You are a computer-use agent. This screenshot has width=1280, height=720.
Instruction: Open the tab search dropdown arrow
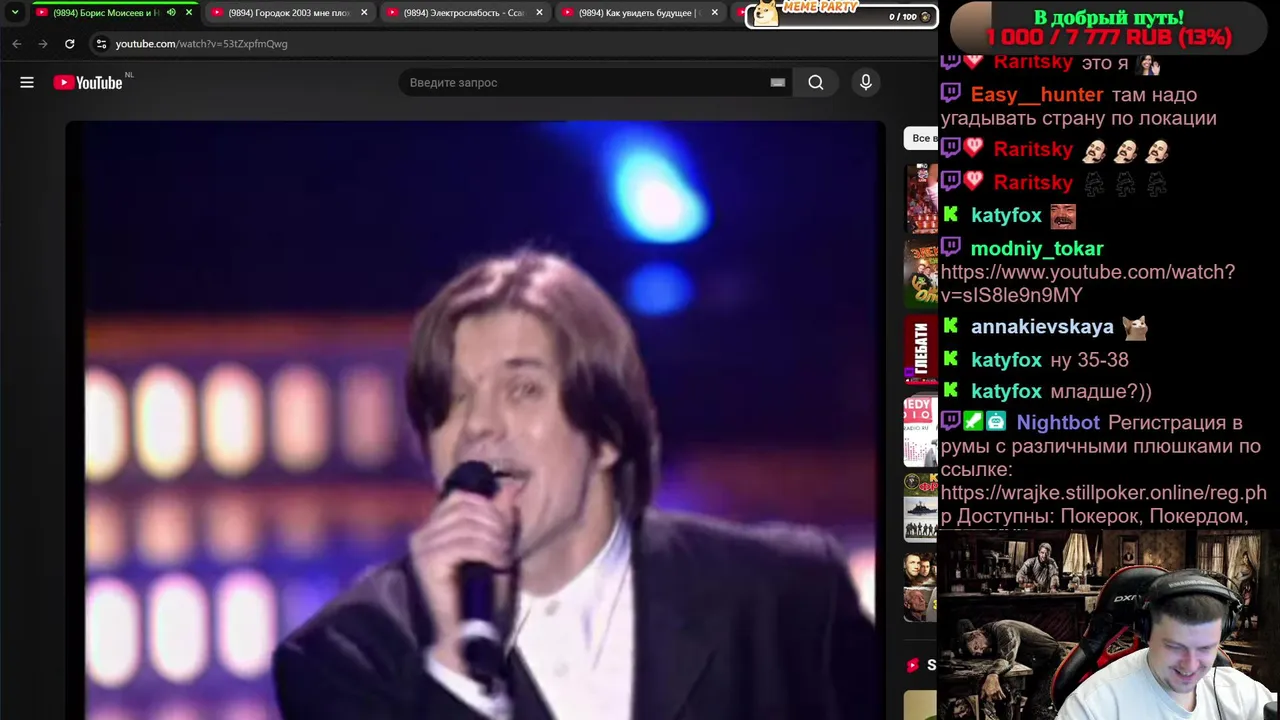point(15,13)
